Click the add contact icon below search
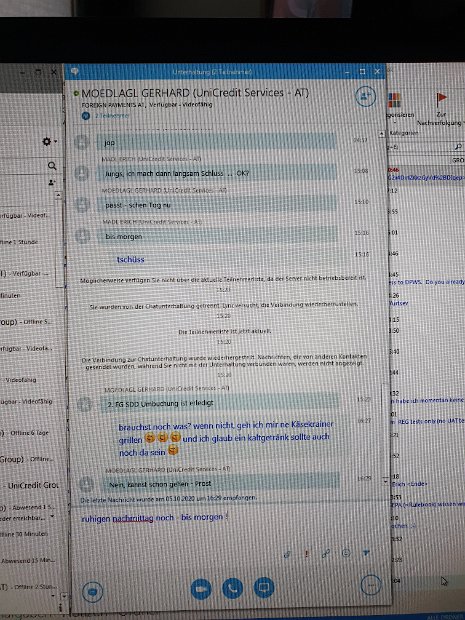 click(x=52, y=182)
